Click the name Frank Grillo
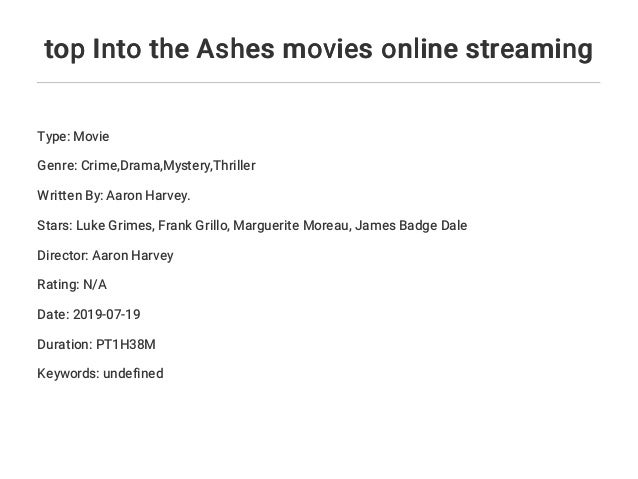Viewport: 638px width, 479px height. pos(193,225)
